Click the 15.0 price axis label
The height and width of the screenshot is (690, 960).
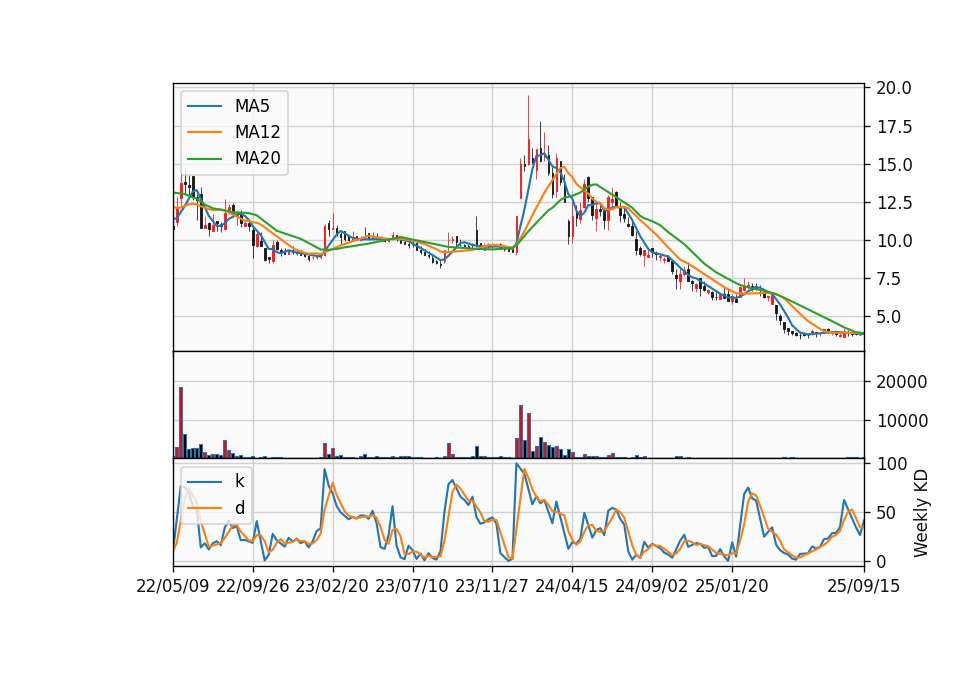tap(894, 165)
